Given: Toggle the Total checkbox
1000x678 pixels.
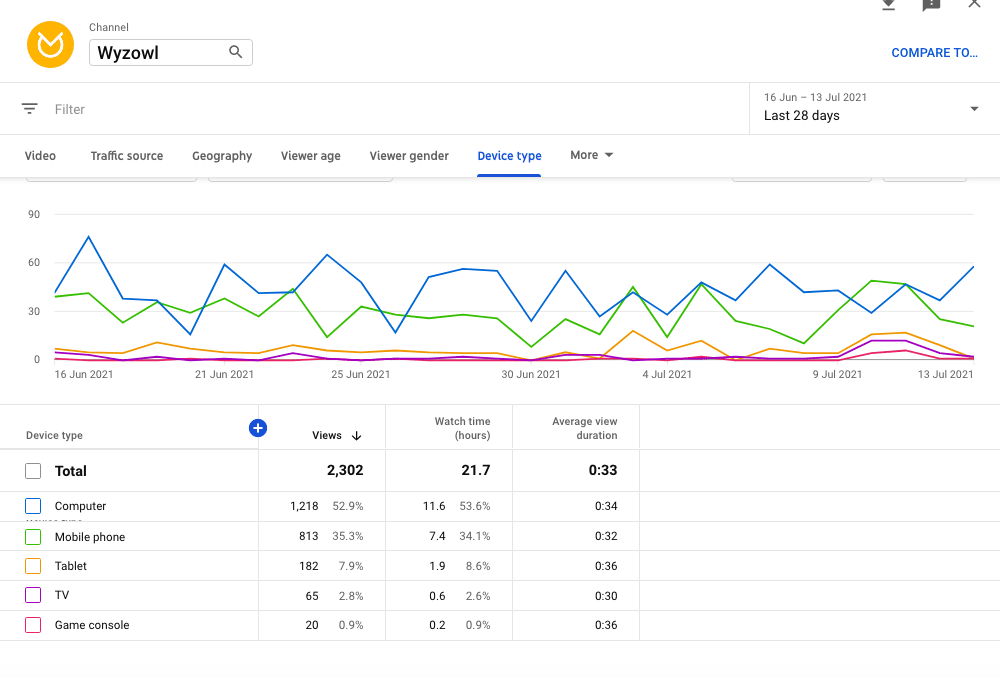Looking at the screenshot, I should [x=33, y=471].
